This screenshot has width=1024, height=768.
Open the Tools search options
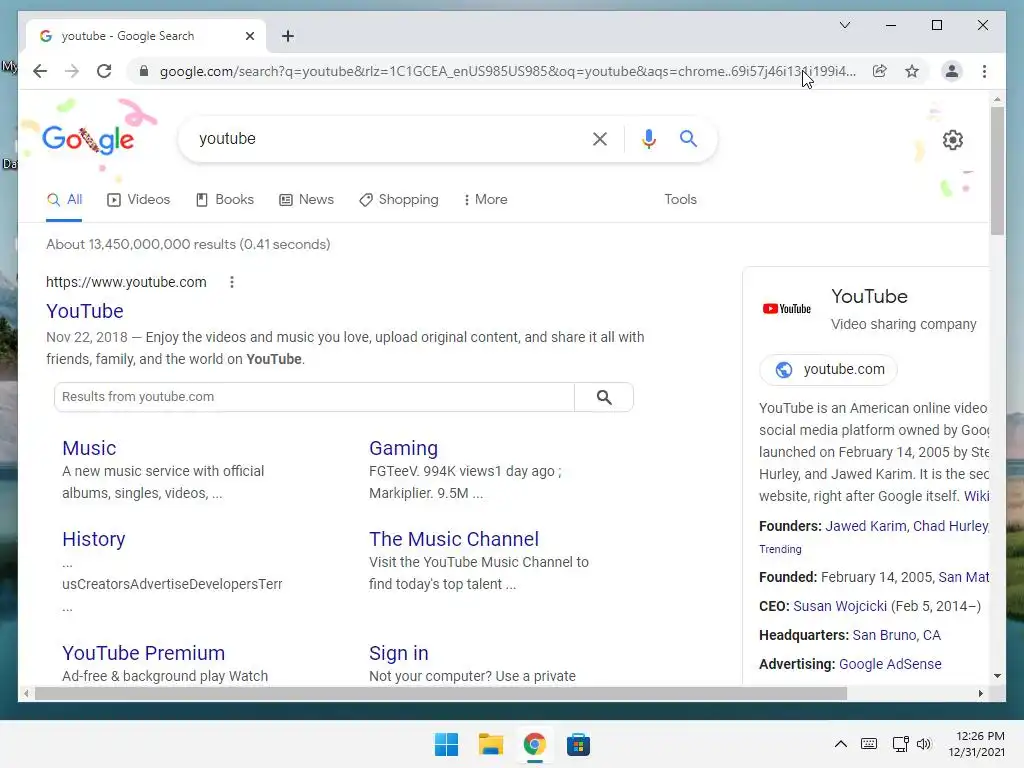coord(680,200)
